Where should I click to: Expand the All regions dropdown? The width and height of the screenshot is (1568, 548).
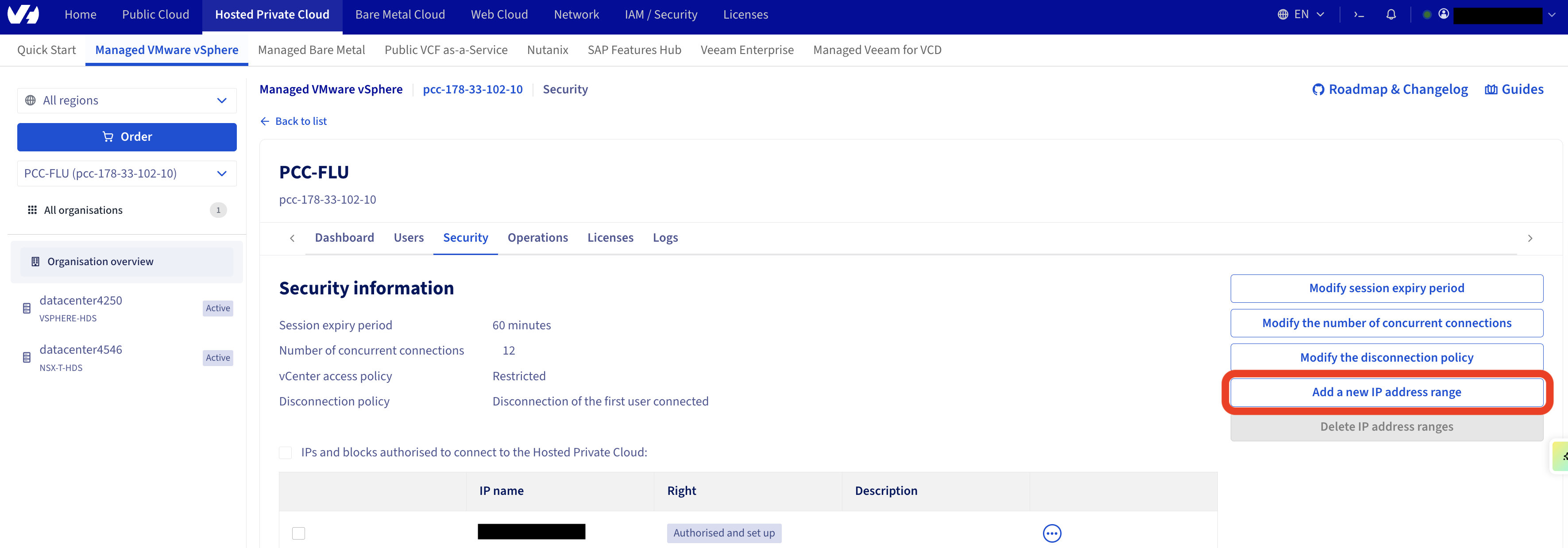(x=127, y=100)
